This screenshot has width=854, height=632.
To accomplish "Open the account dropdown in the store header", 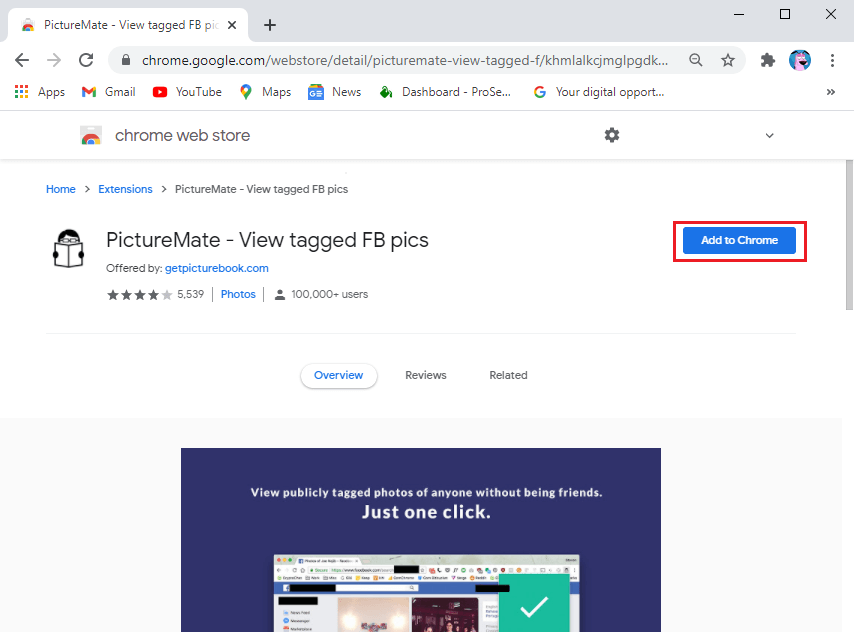I will [769, 135].
